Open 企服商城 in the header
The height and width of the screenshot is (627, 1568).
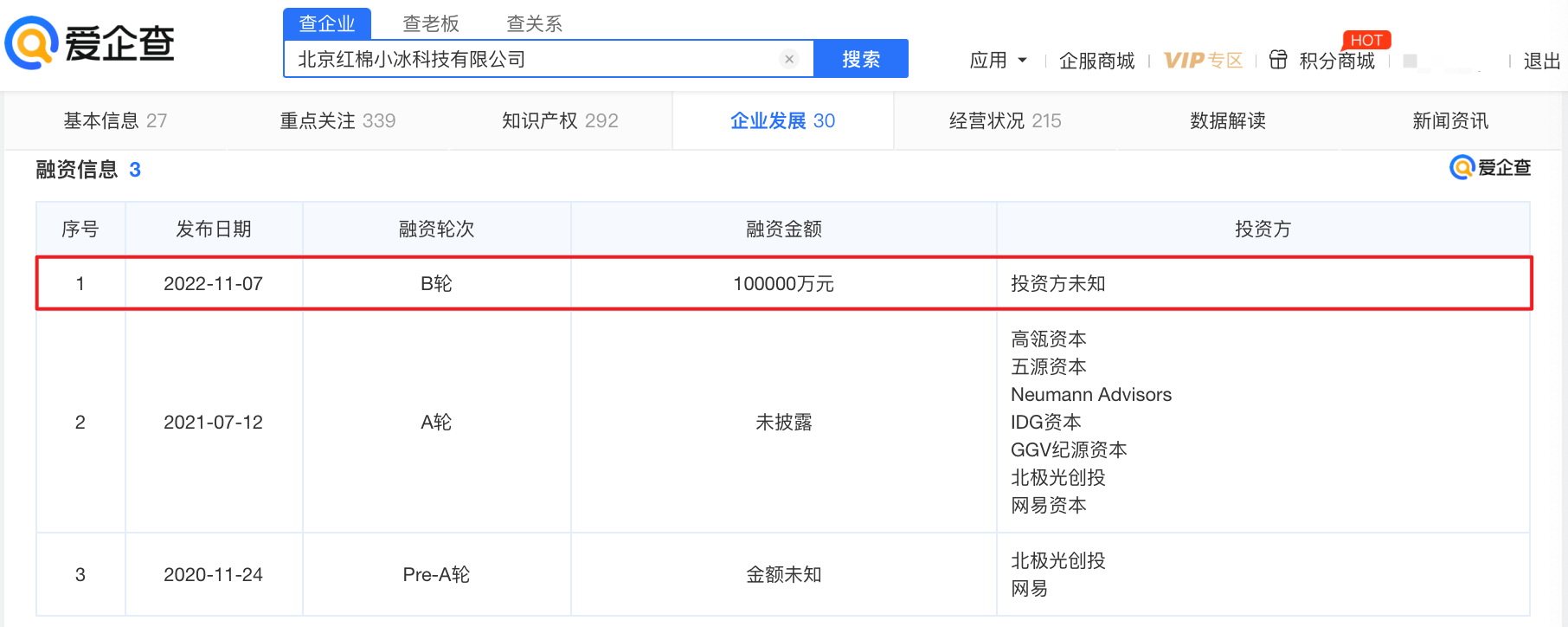coord(1096,61)
